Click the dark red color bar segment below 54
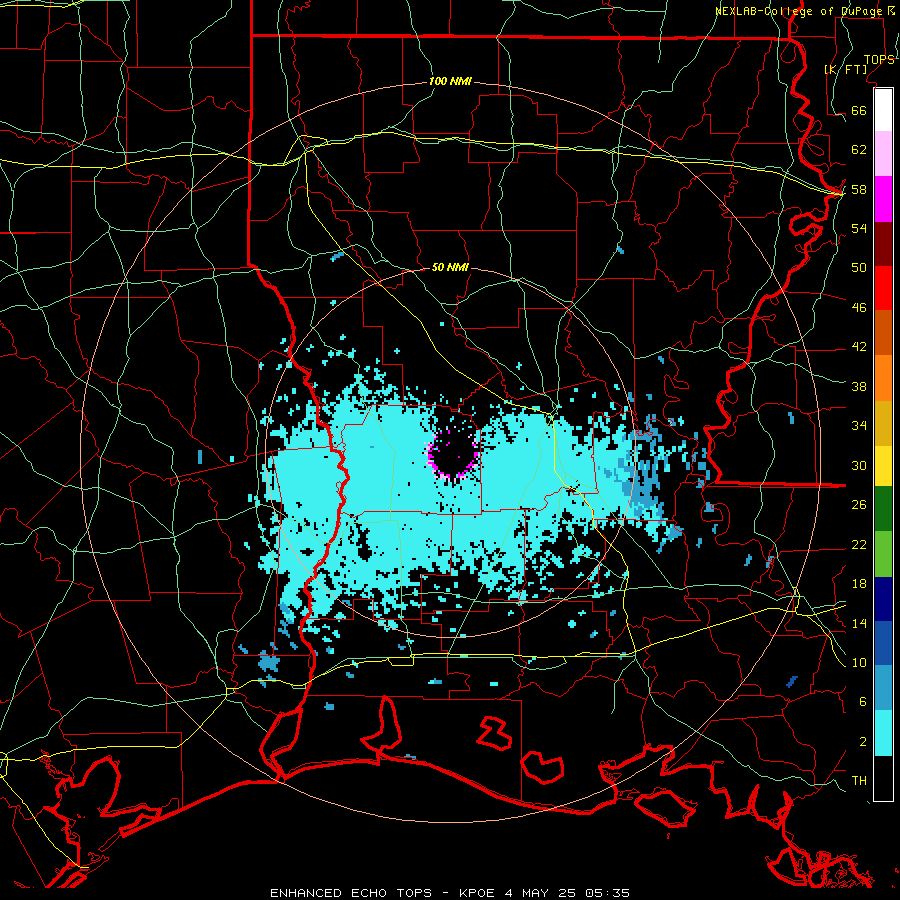 [883, 244]
